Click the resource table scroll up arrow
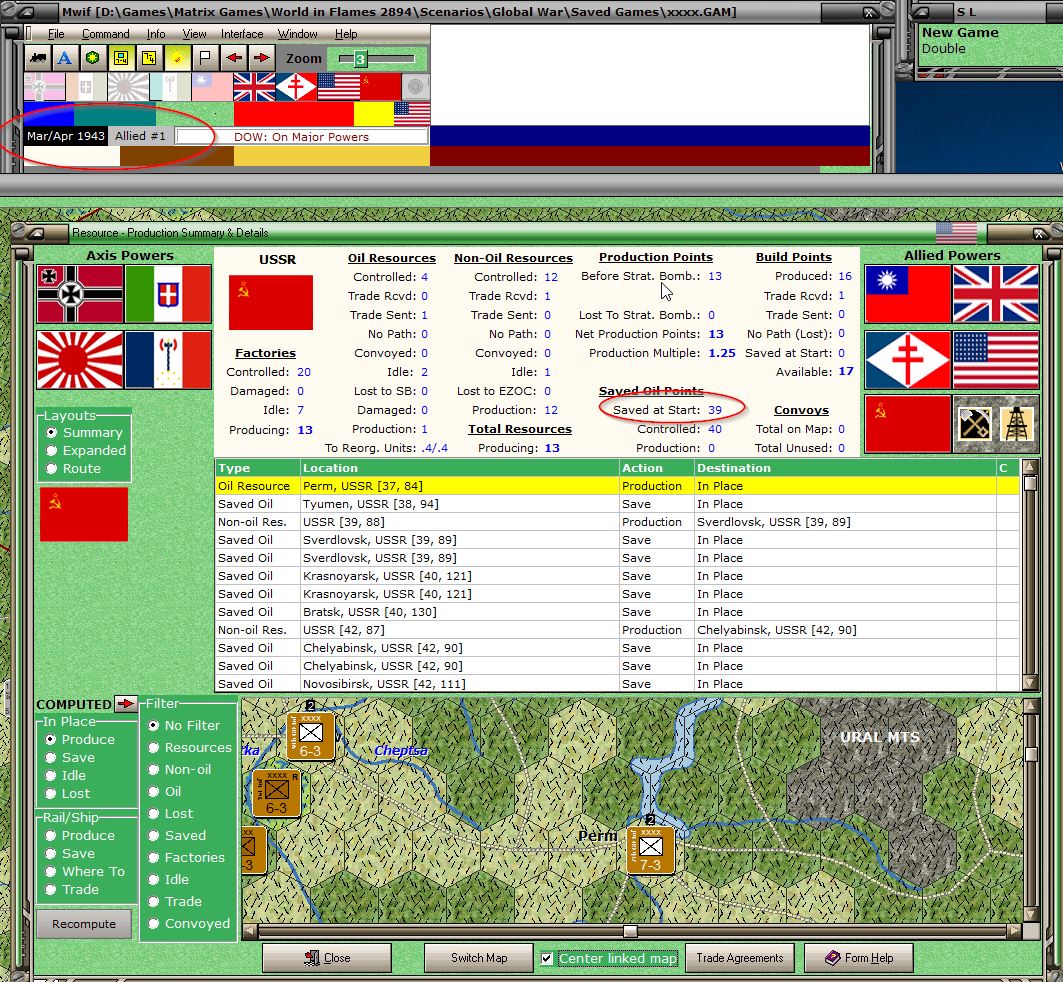1063x982 pixels. point(1030,467)
